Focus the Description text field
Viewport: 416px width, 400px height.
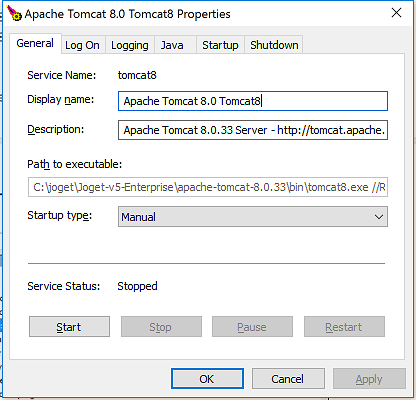tap(253, 130)
